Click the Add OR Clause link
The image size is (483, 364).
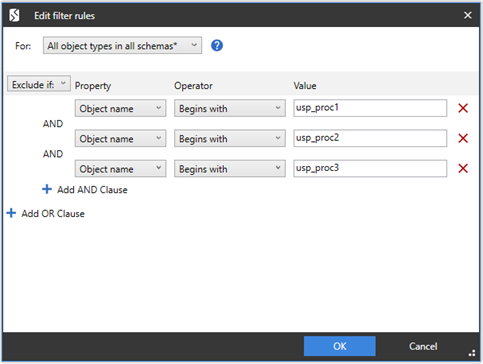pyautogui.click(x=53, y=214)
